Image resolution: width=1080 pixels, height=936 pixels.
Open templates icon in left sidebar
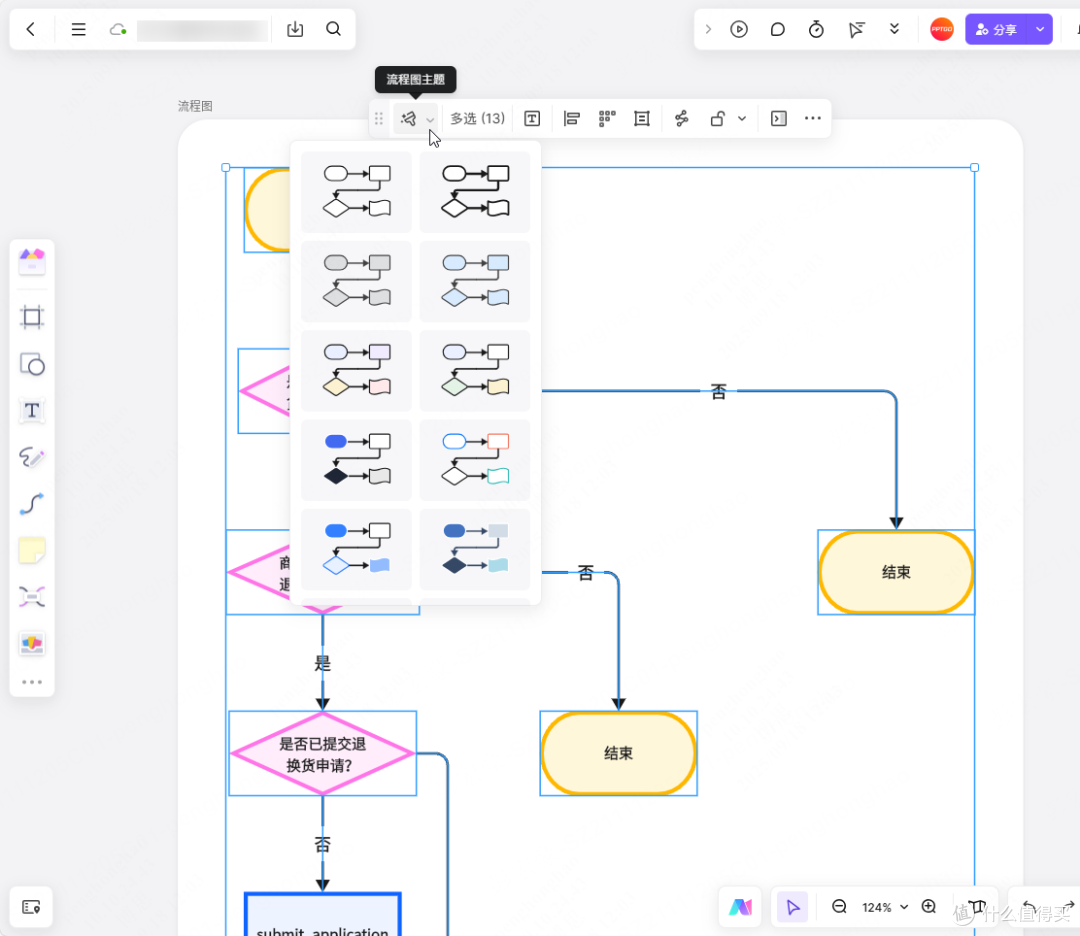[x=32, y=262]
